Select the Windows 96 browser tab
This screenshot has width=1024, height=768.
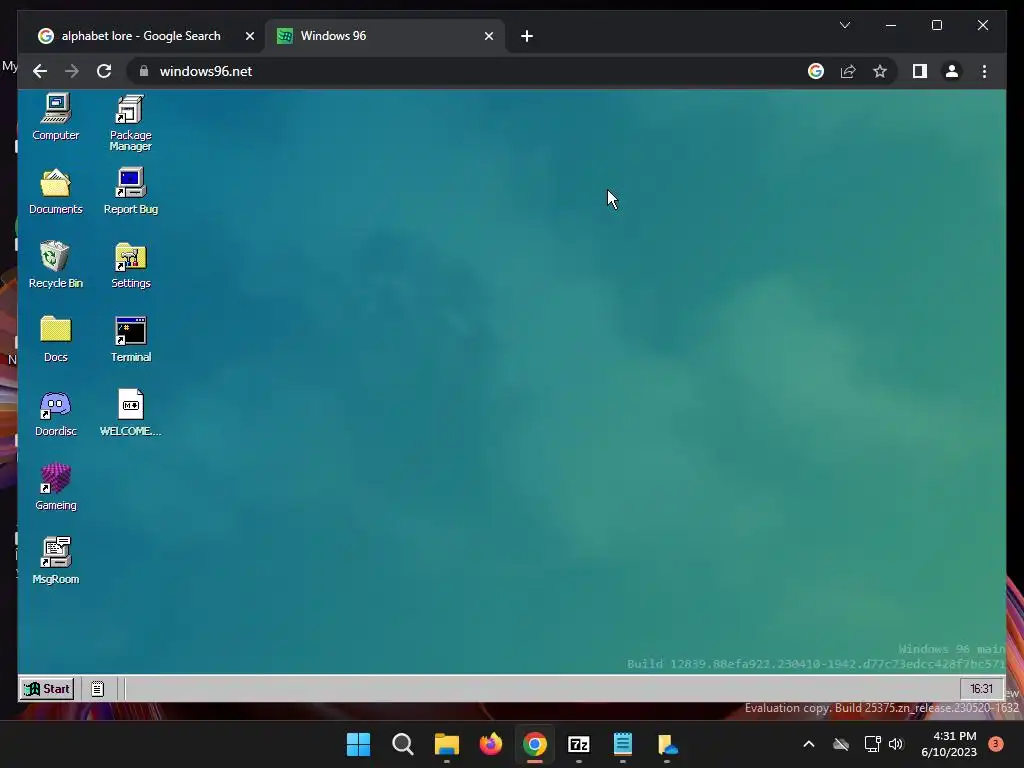point(385,36)
